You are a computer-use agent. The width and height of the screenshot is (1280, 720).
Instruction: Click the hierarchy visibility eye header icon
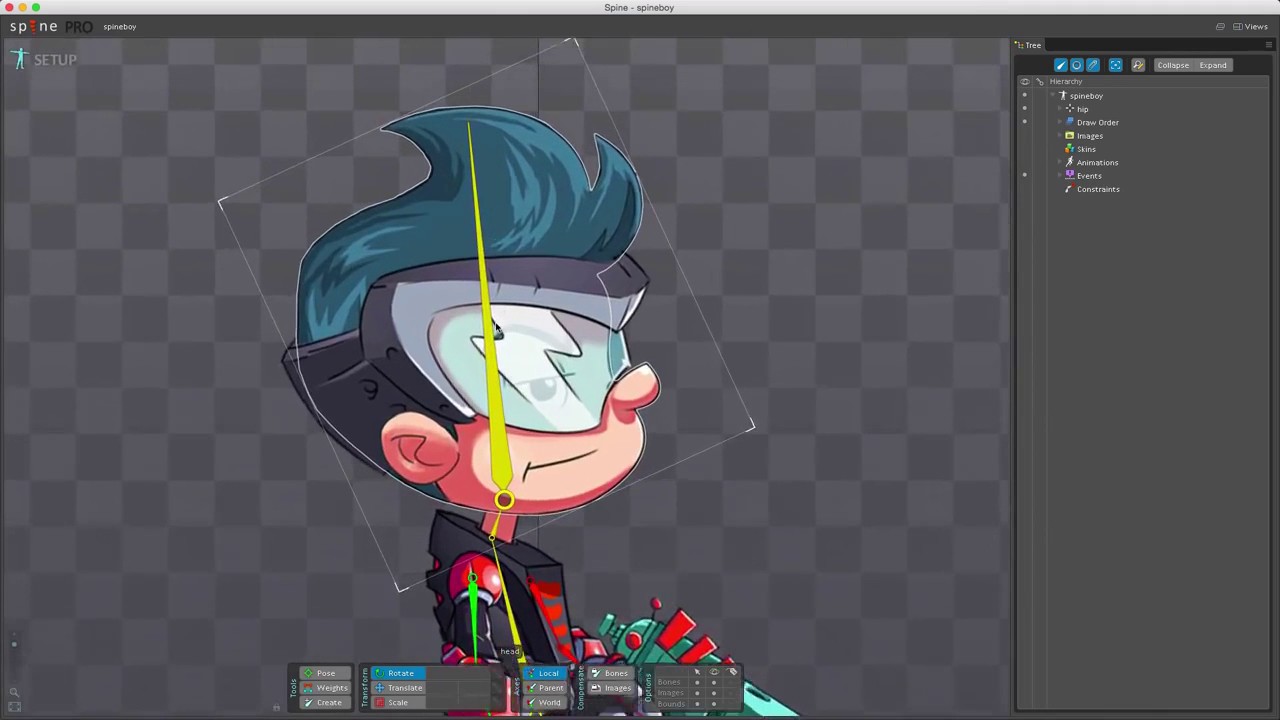tap(1025, 82)
